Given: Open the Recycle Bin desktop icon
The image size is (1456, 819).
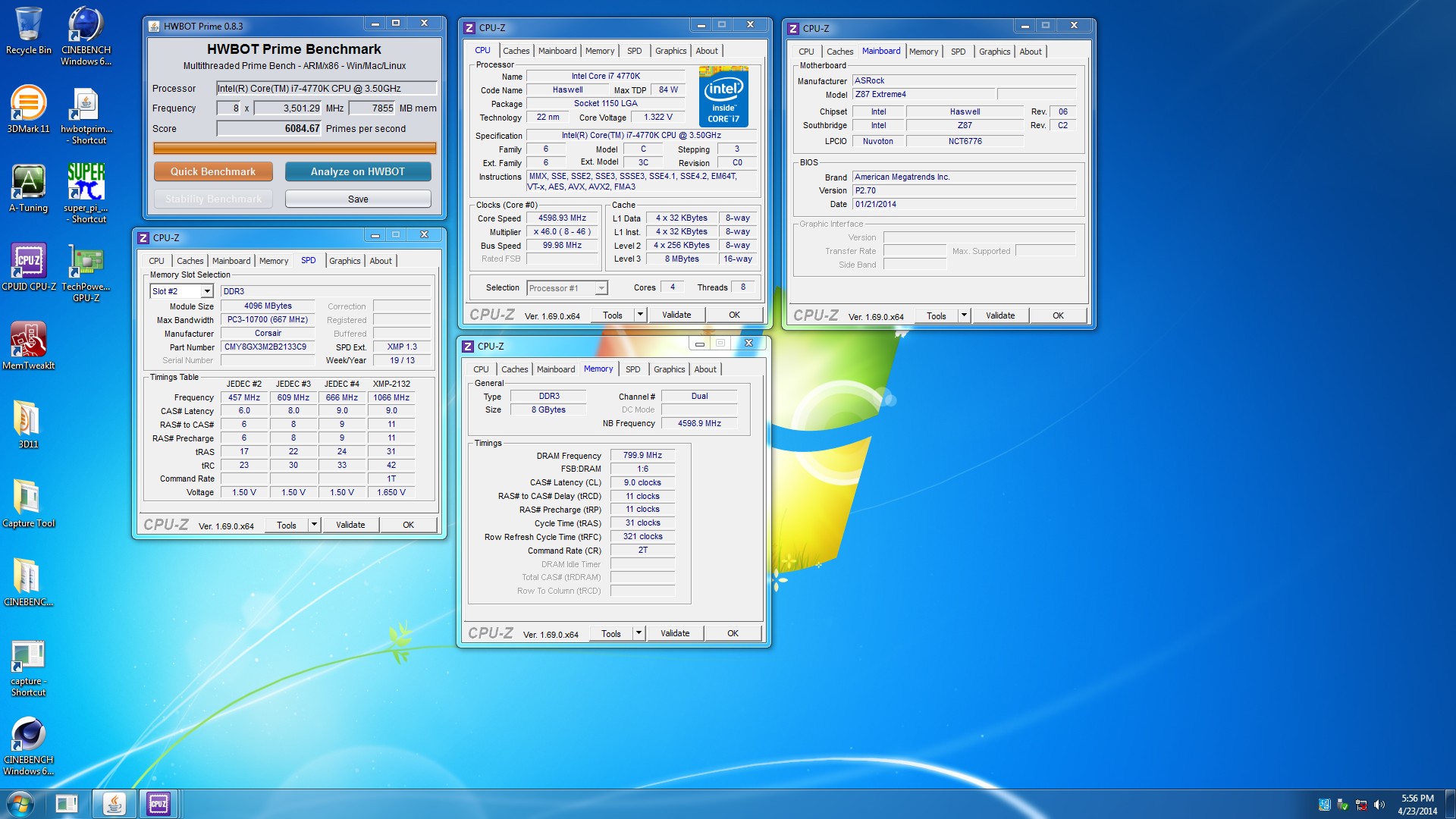Looking at the screenshot, I should pos(28,32).
